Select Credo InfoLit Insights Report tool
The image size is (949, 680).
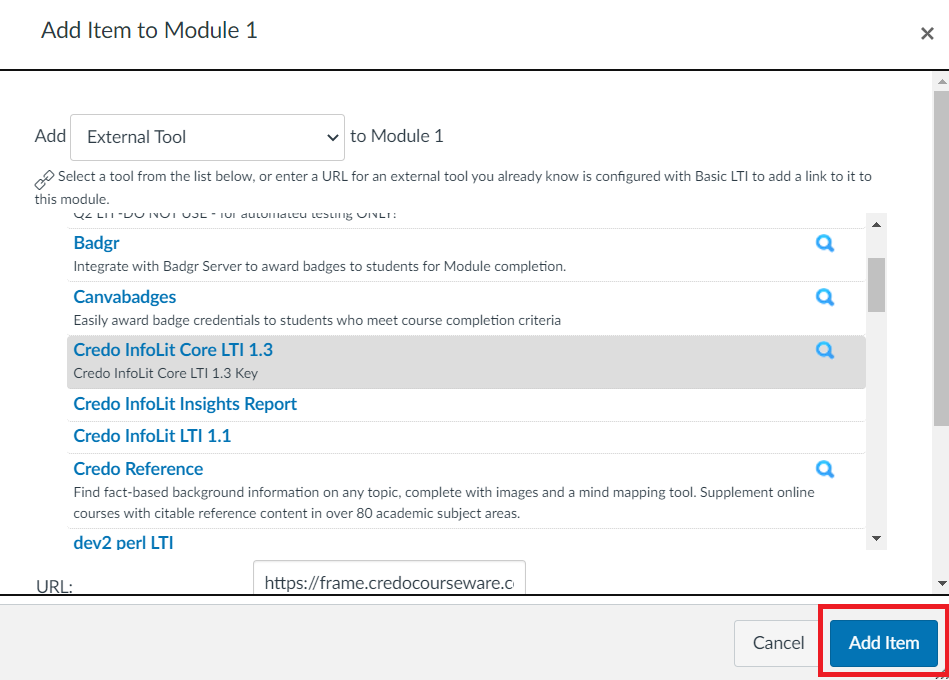pyautogui.click(x=185, y=404)
